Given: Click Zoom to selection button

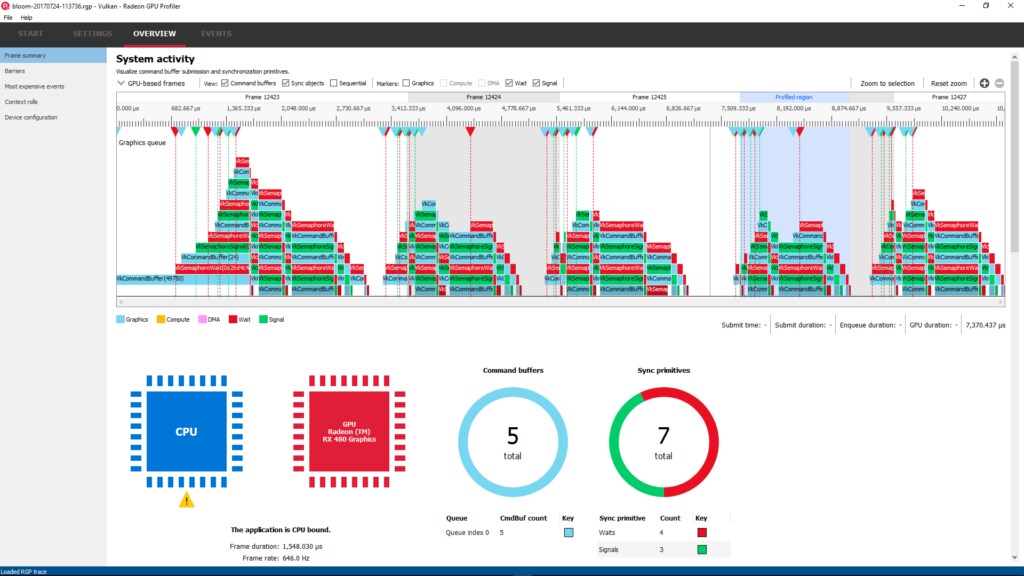Looking at the screenshot, I should pos(887,83).
